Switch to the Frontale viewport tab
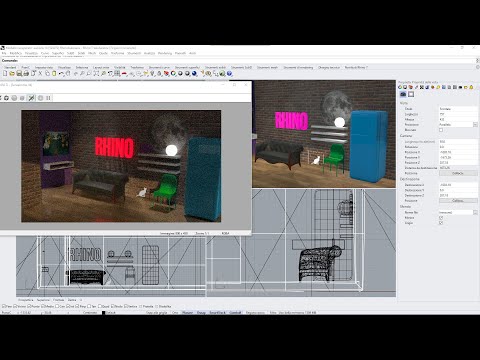480x360 pixels. [58, 300]
